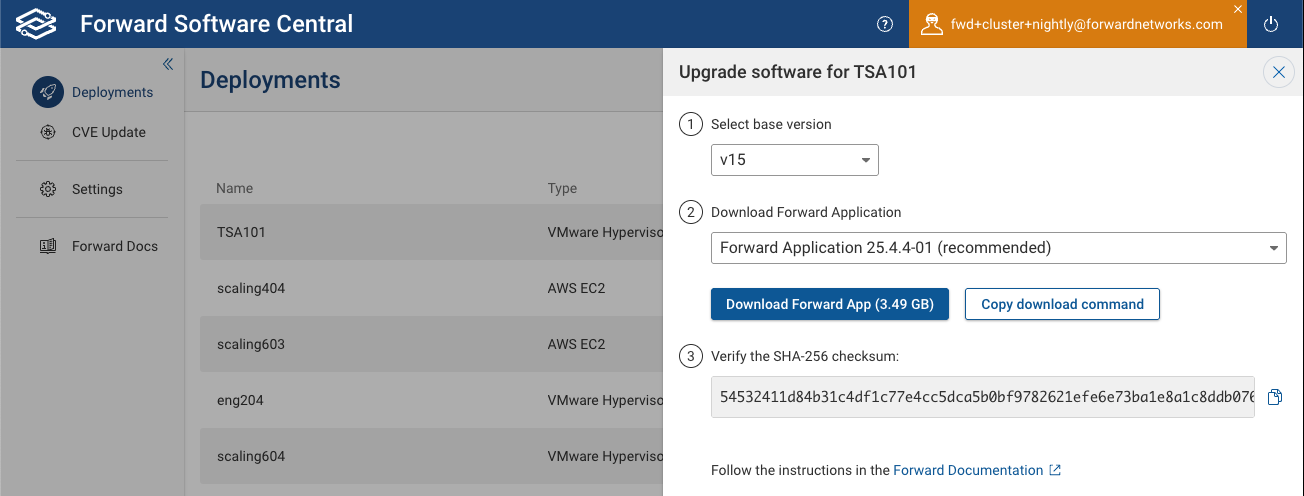This screenshot has height=496, width=1304.
Task: Collapse the sidebar with double chevron
Action: [168, 64]
